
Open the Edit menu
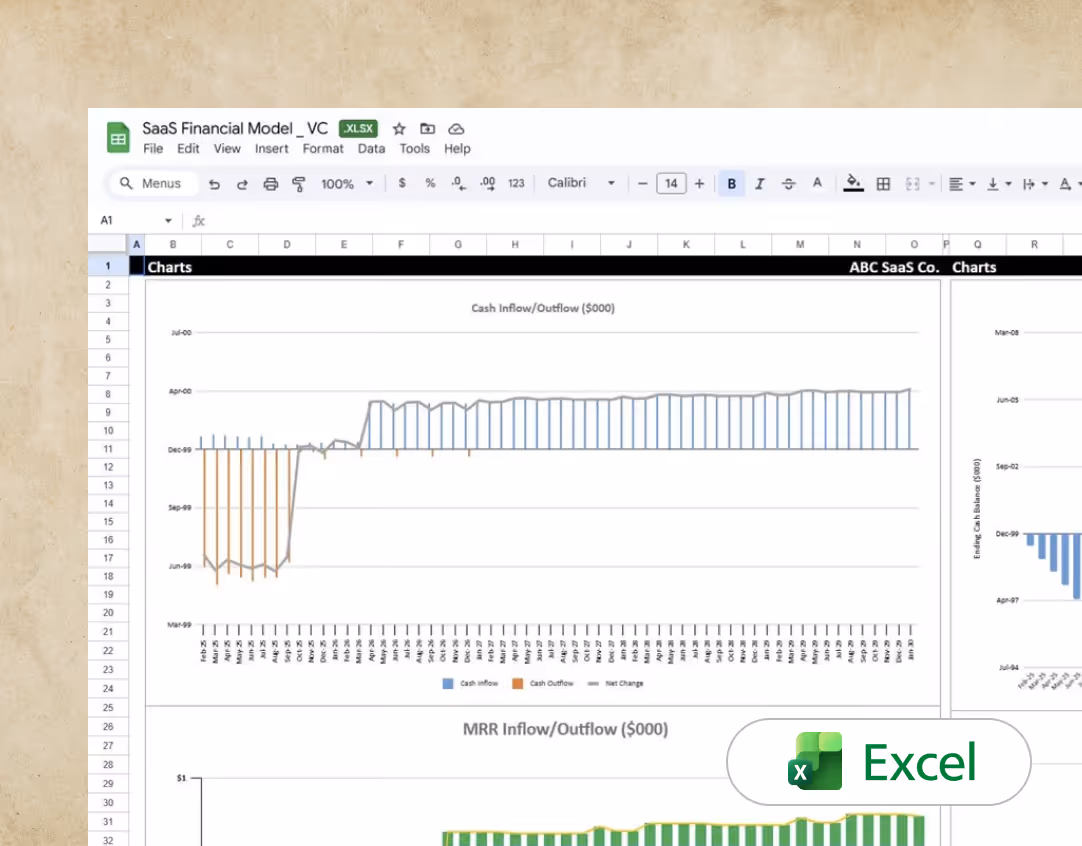(188, 148)
